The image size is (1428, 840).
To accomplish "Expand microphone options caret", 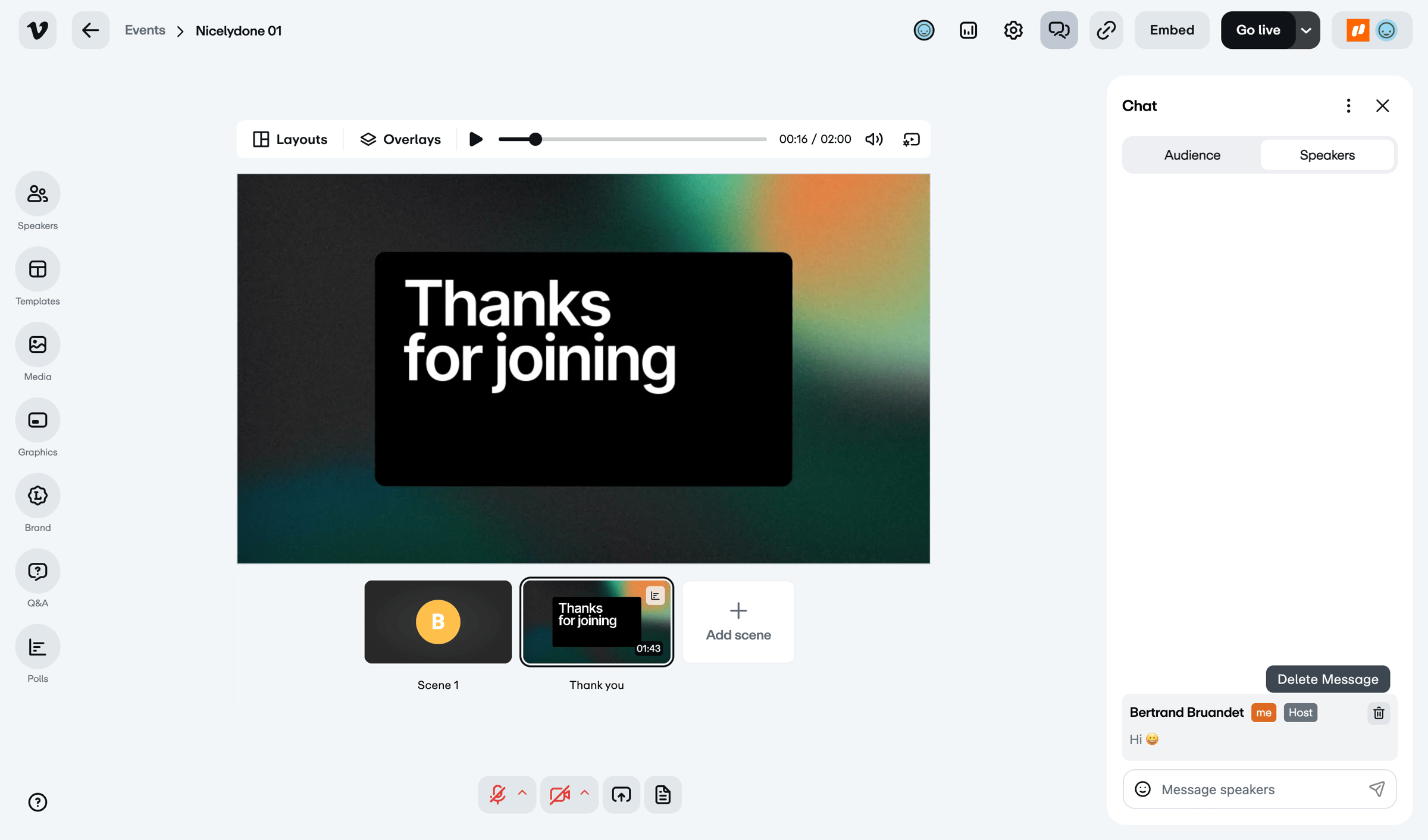I will click(522, 793).
